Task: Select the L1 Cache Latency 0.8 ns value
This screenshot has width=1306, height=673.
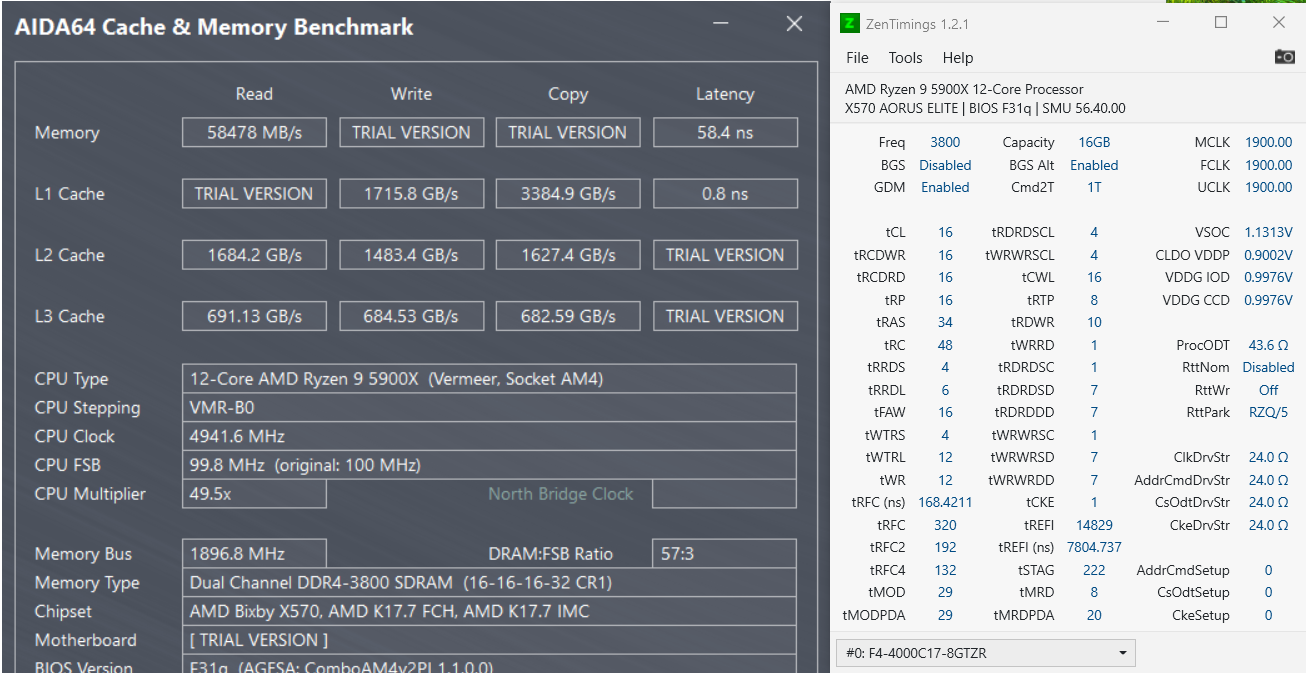Action: coord(725,193)
